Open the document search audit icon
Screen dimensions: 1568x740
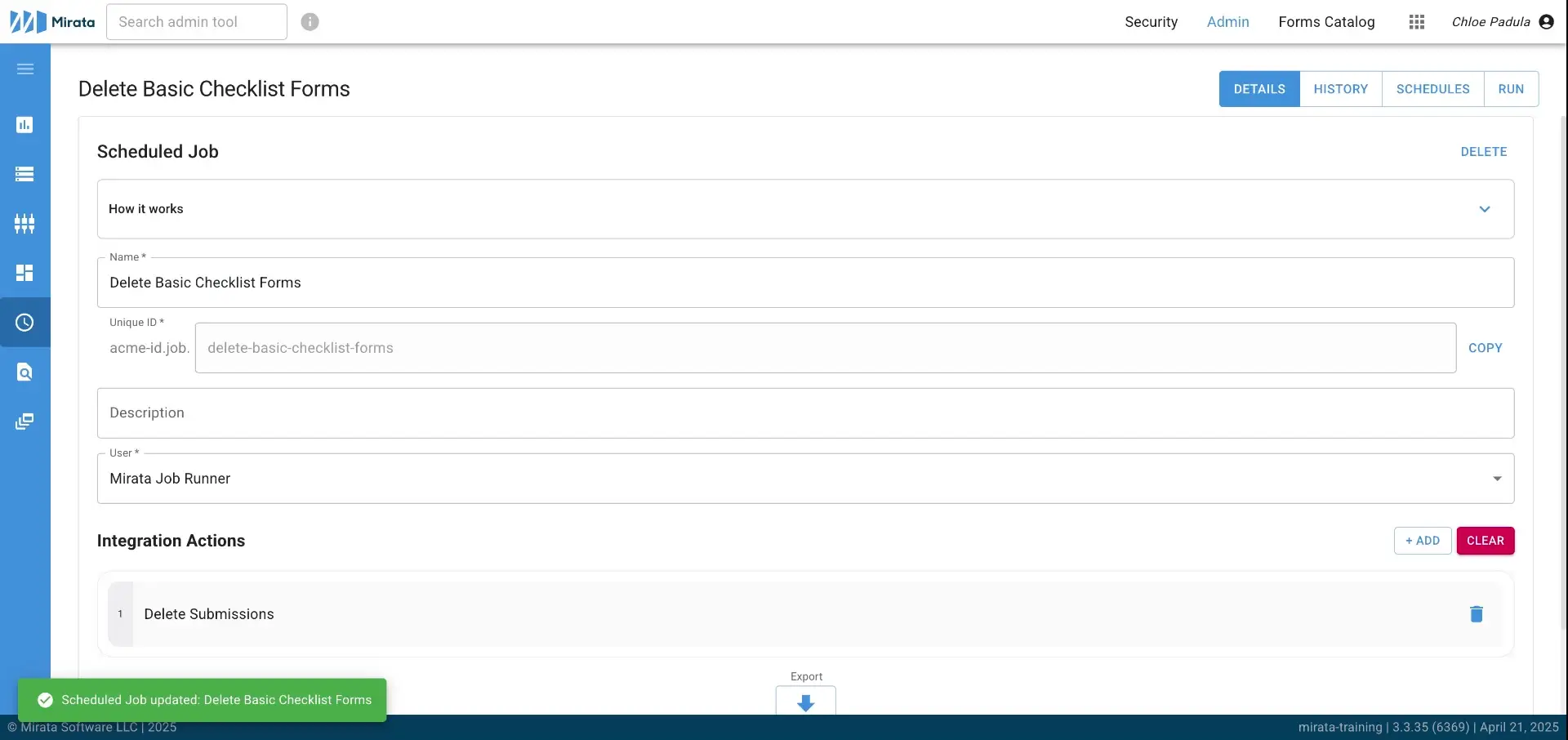tap(25, 372)
